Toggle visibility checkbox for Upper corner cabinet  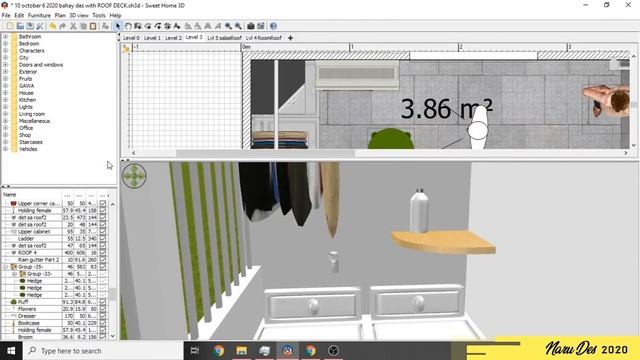pyautogui.click(x=102, y=203)
